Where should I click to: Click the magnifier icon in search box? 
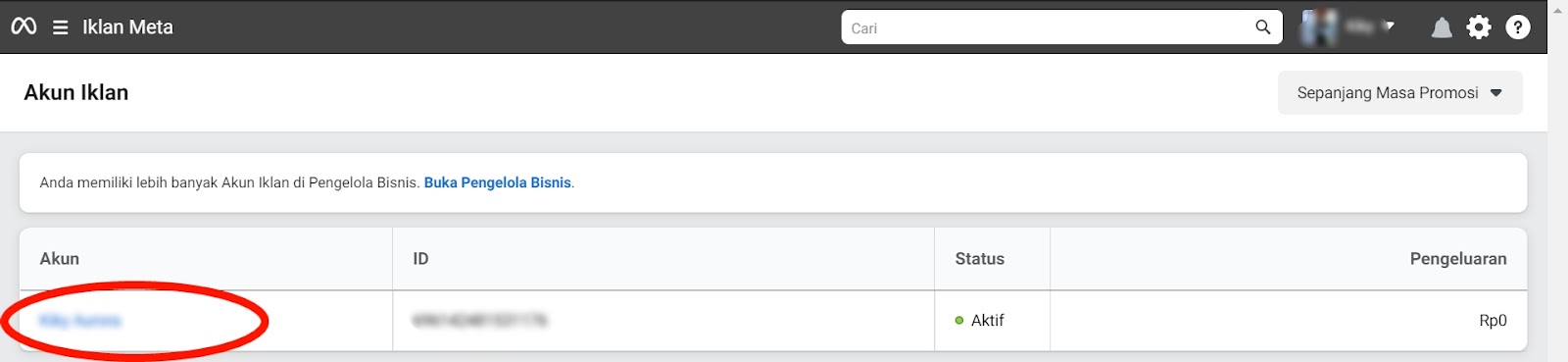click(x=1263, y=27)
